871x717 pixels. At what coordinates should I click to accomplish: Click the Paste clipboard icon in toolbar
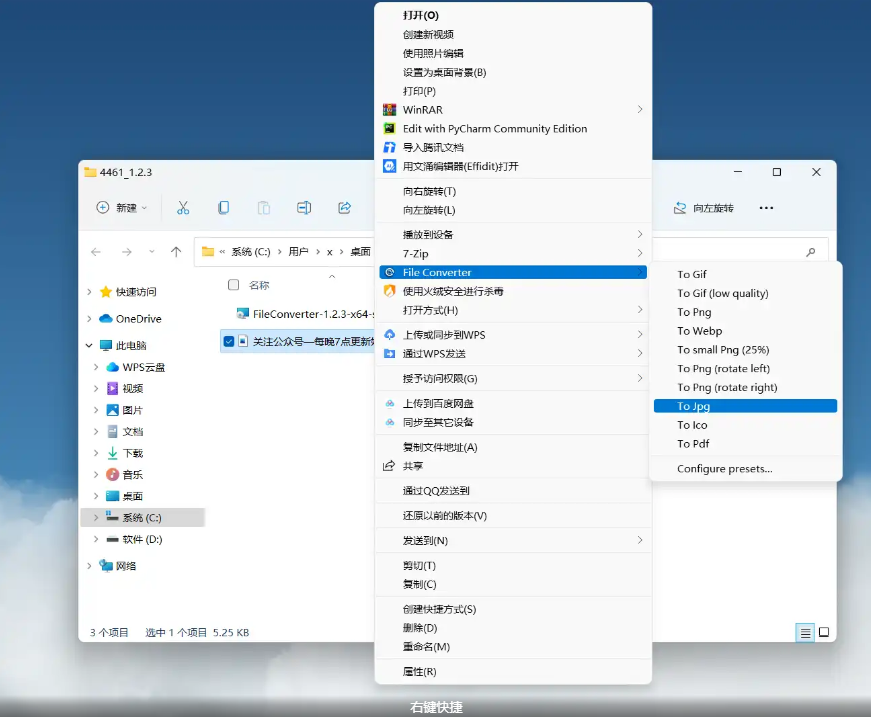[x=264, y=208]
